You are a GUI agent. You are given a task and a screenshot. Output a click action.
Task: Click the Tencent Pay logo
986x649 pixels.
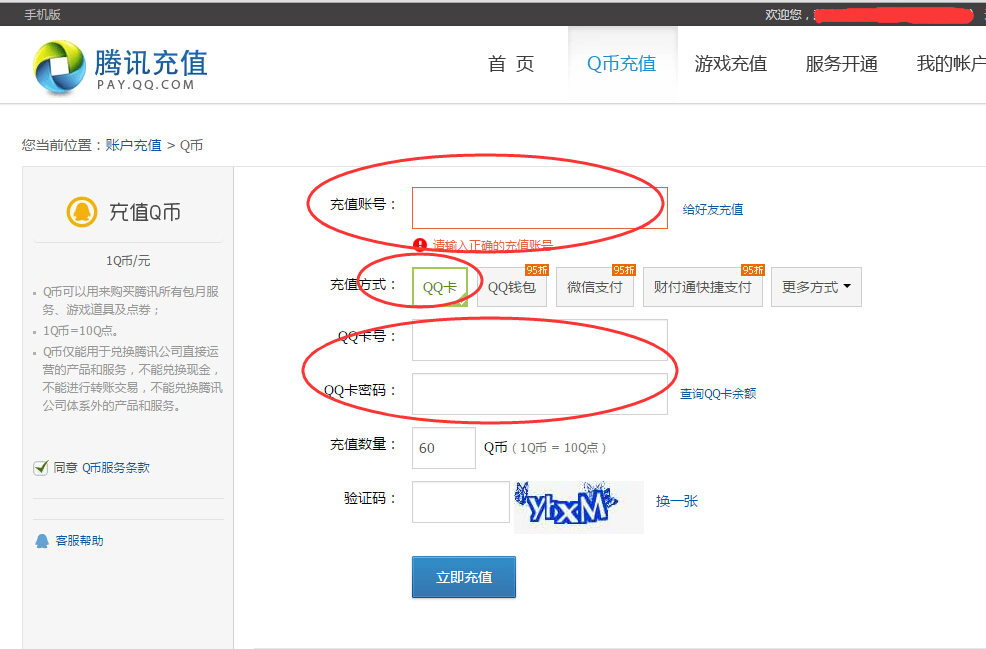119,67
